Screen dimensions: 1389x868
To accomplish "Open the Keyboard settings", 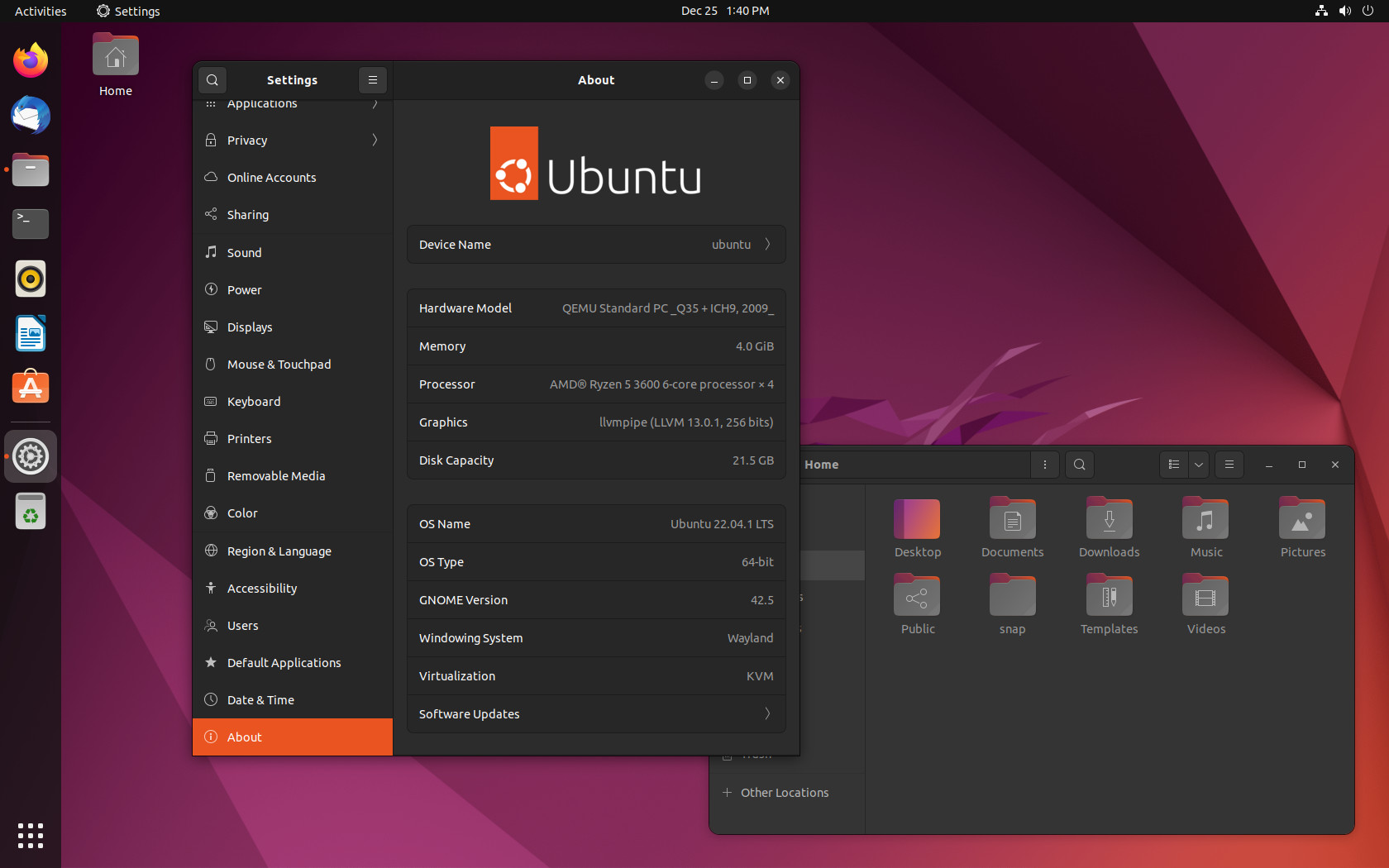I will tap(293, 402).
